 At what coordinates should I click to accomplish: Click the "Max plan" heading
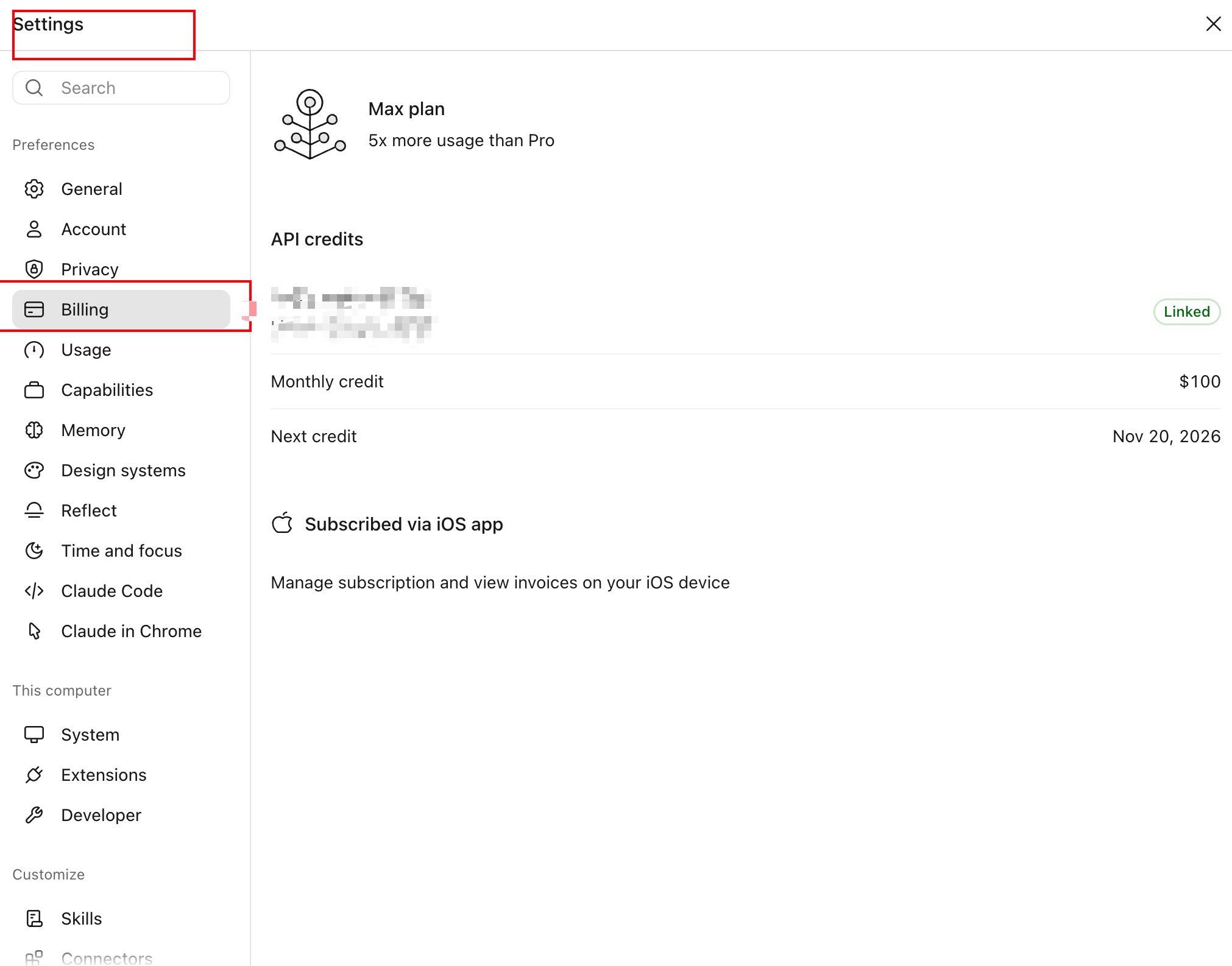coord(406,109)
